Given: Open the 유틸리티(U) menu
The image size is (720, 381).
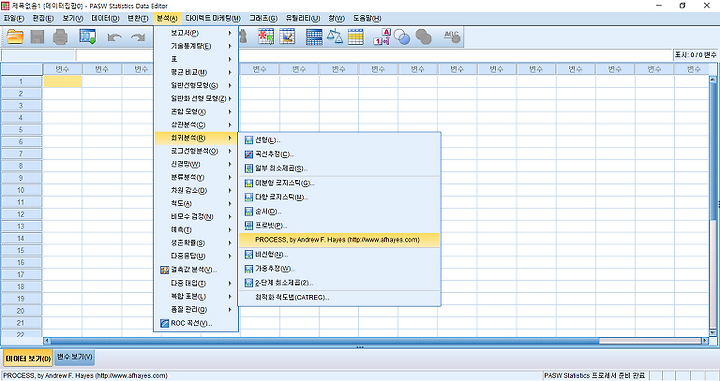Looking at the screenshot, I should click(x=303, y=18).
